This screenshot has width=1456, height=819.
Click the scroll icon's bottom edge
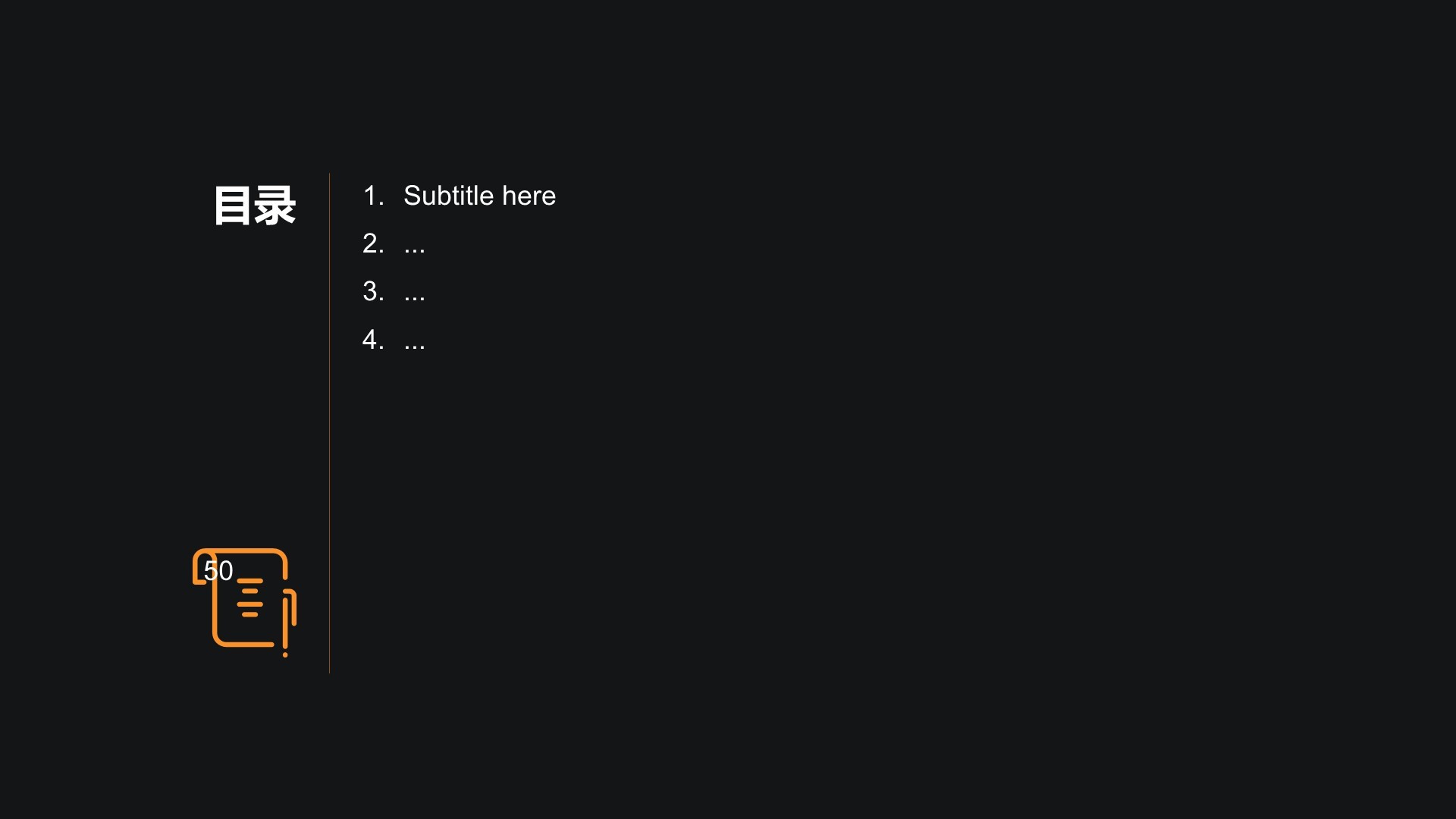[x=244, y=645]
